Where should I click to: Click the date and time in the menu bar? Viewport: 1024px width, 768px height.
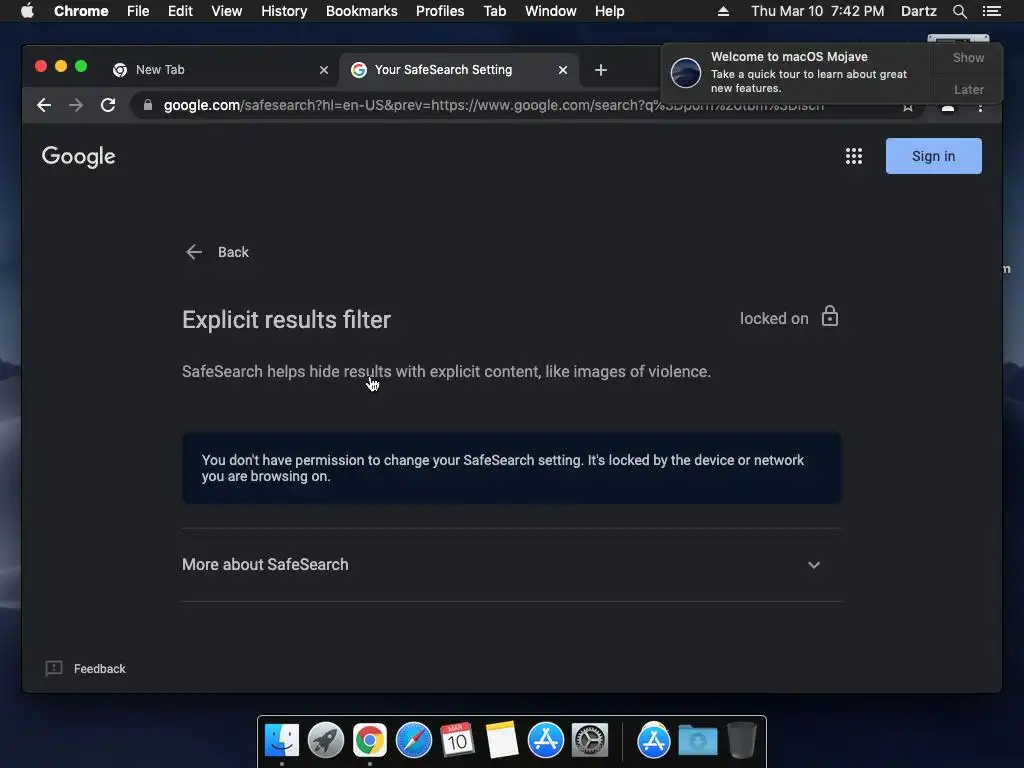coord(818,11)
